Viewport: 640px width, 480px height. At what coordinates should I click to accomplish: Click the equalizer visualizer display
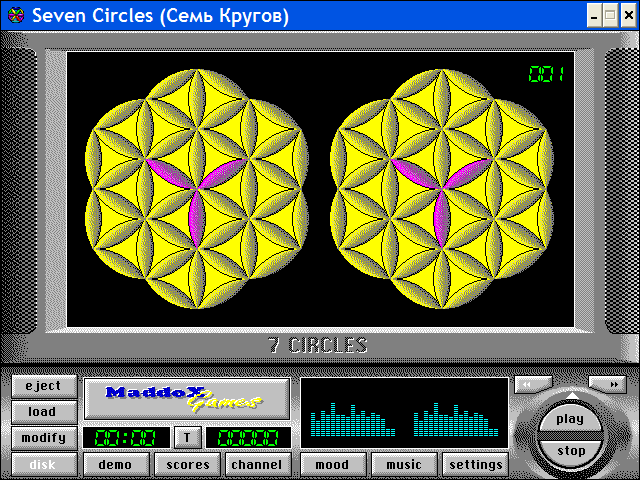click(404, 413)
